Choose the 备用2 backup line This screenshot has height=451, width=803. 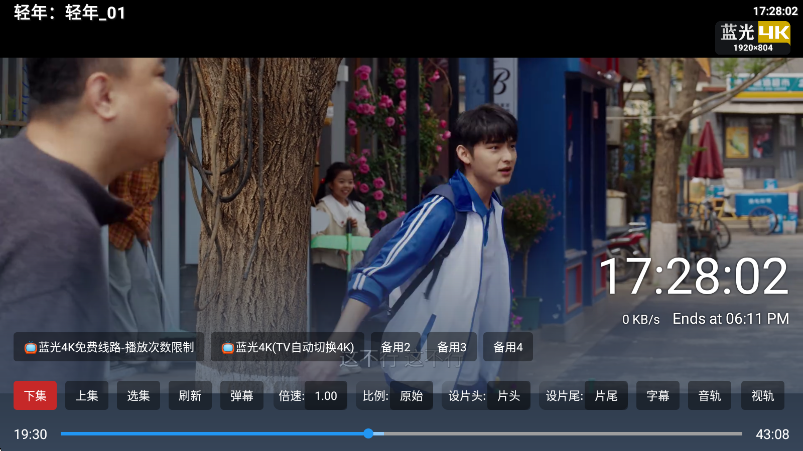click(395, 347)
